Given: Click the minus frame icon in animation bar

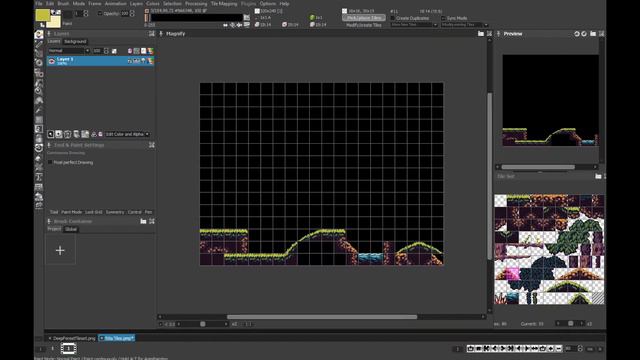Looking at the screenshot, I should pyautogui.click(x=559, y=349).
